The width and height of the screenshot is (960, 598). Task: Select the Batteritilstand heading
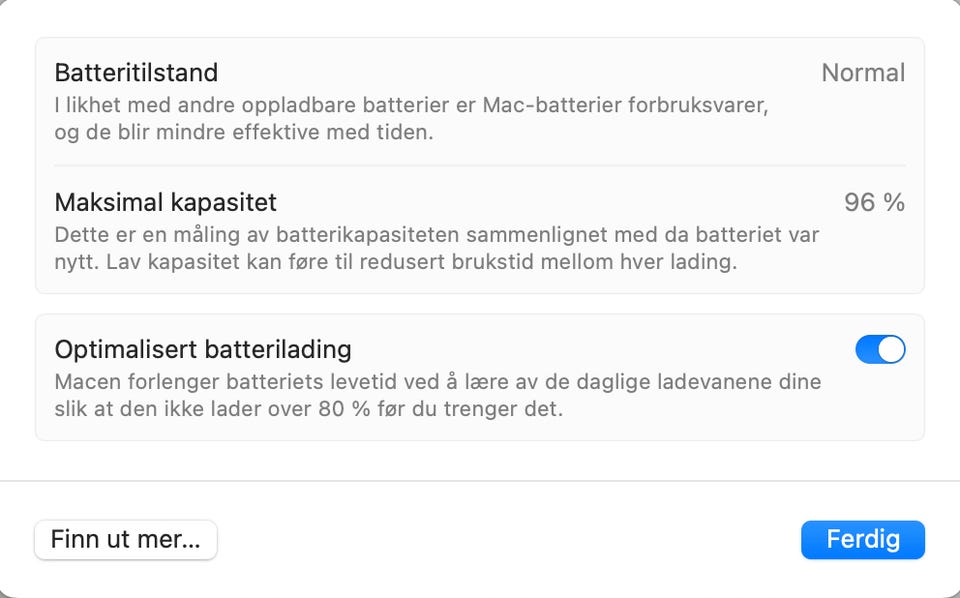pyautogui.click(x=137, y=72)
